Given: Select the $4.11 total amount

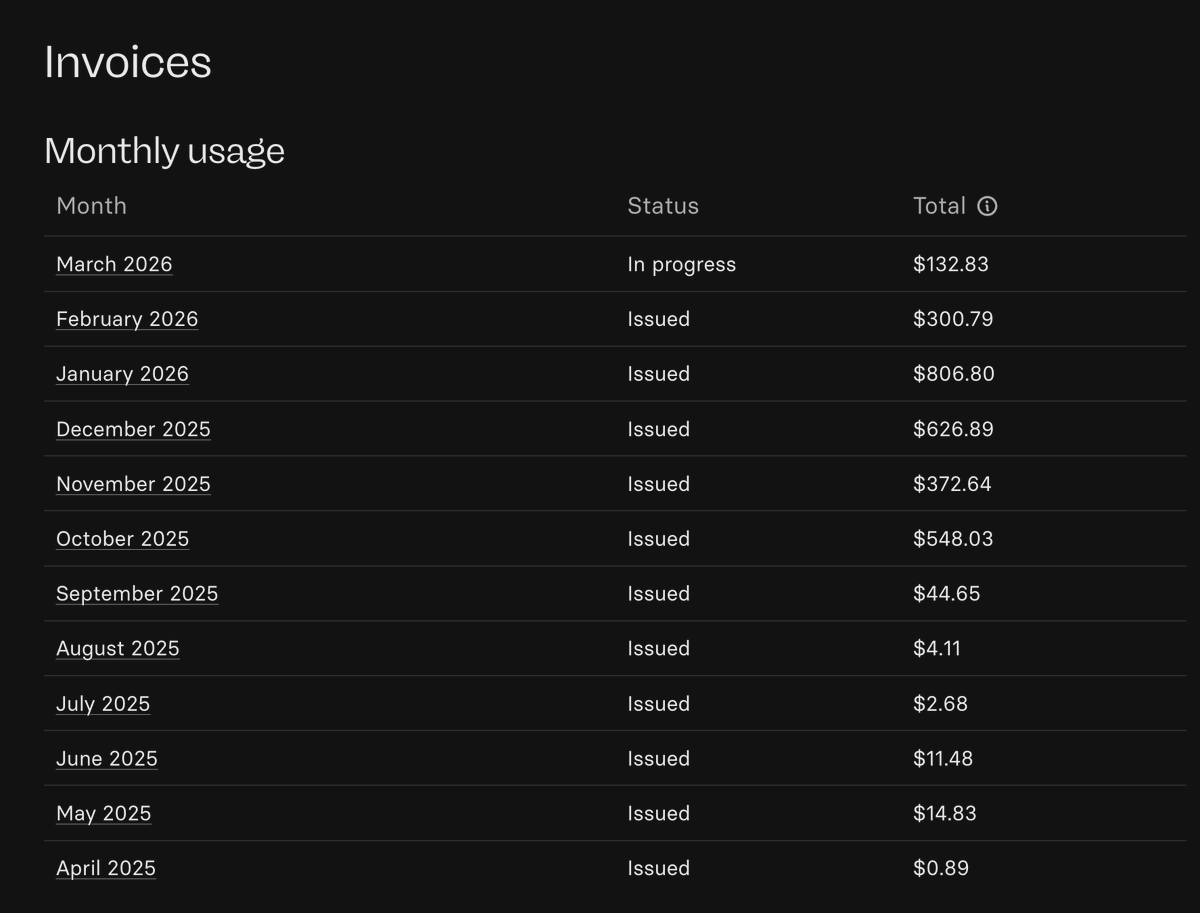Looking at the screenshot, I should [x=937, y=649].
